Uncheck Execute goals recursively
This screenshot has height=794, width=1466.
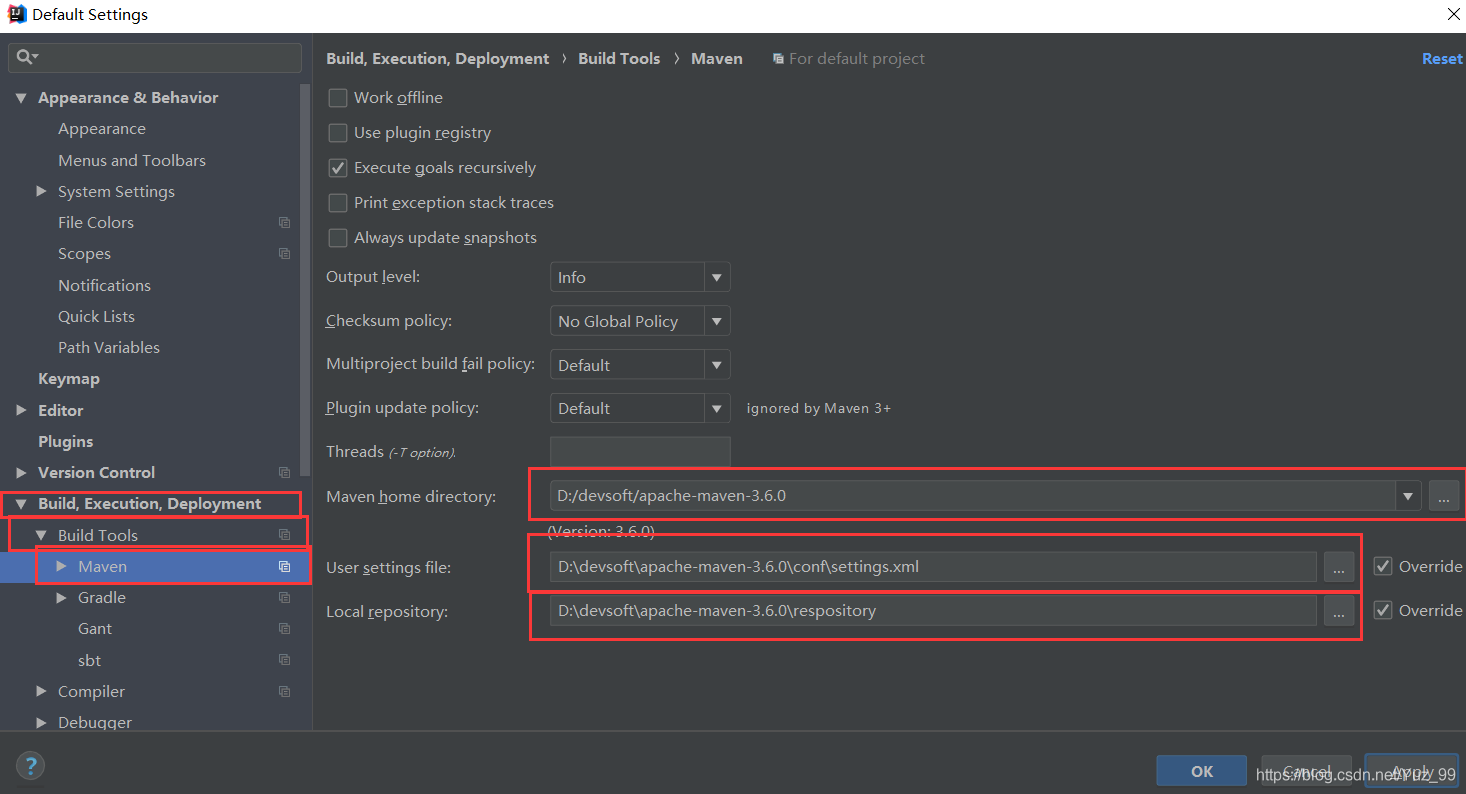(338, 168)
